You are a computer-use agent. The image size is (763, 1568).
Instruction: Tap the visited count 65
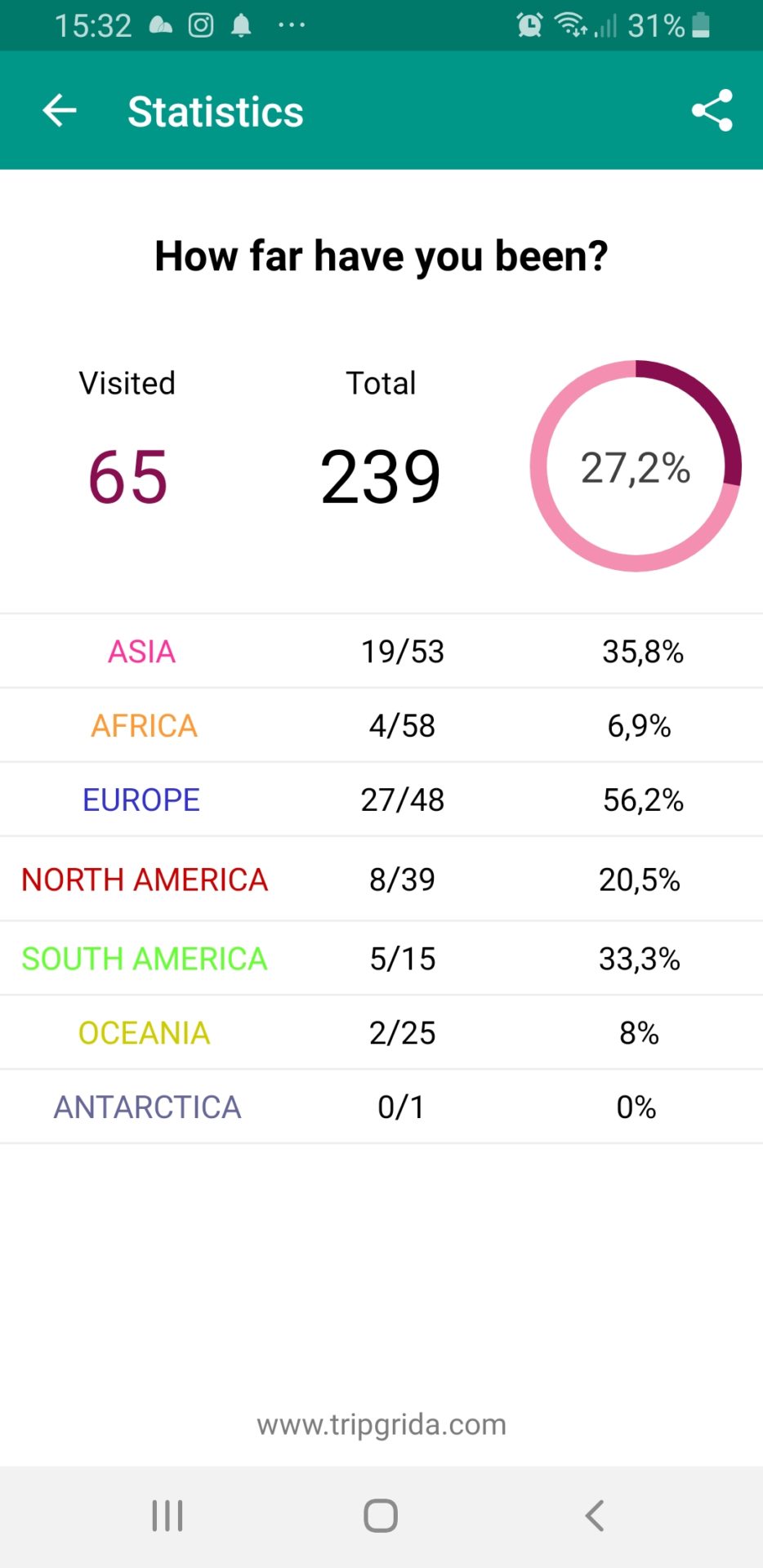(127, 477)
